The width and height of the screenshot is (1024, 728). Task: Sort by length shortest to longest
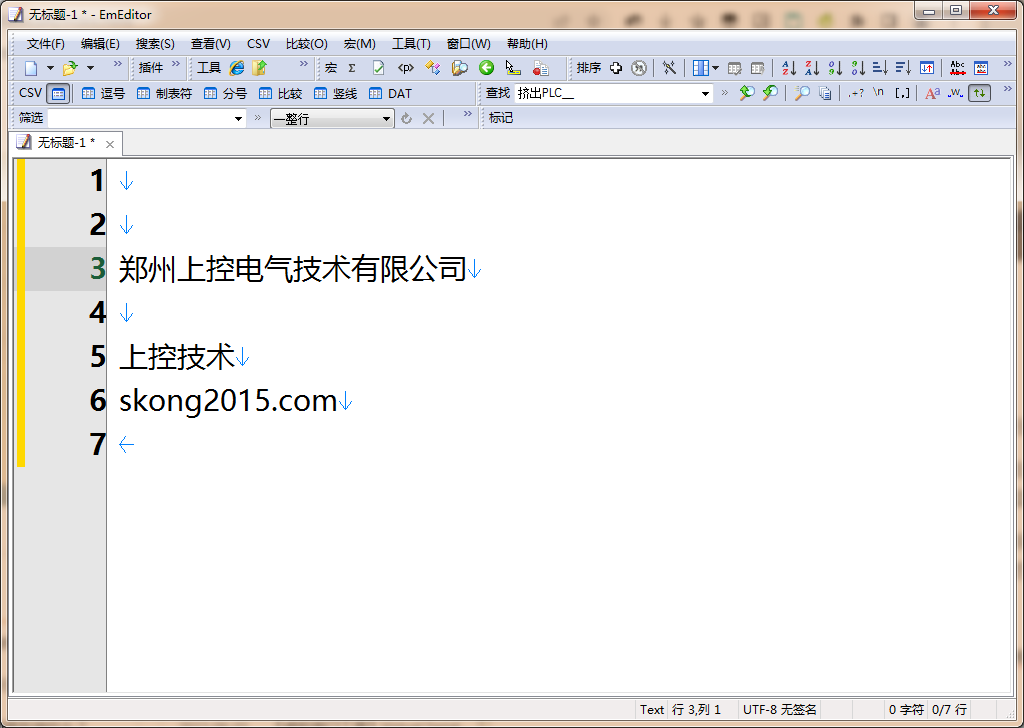880,68
